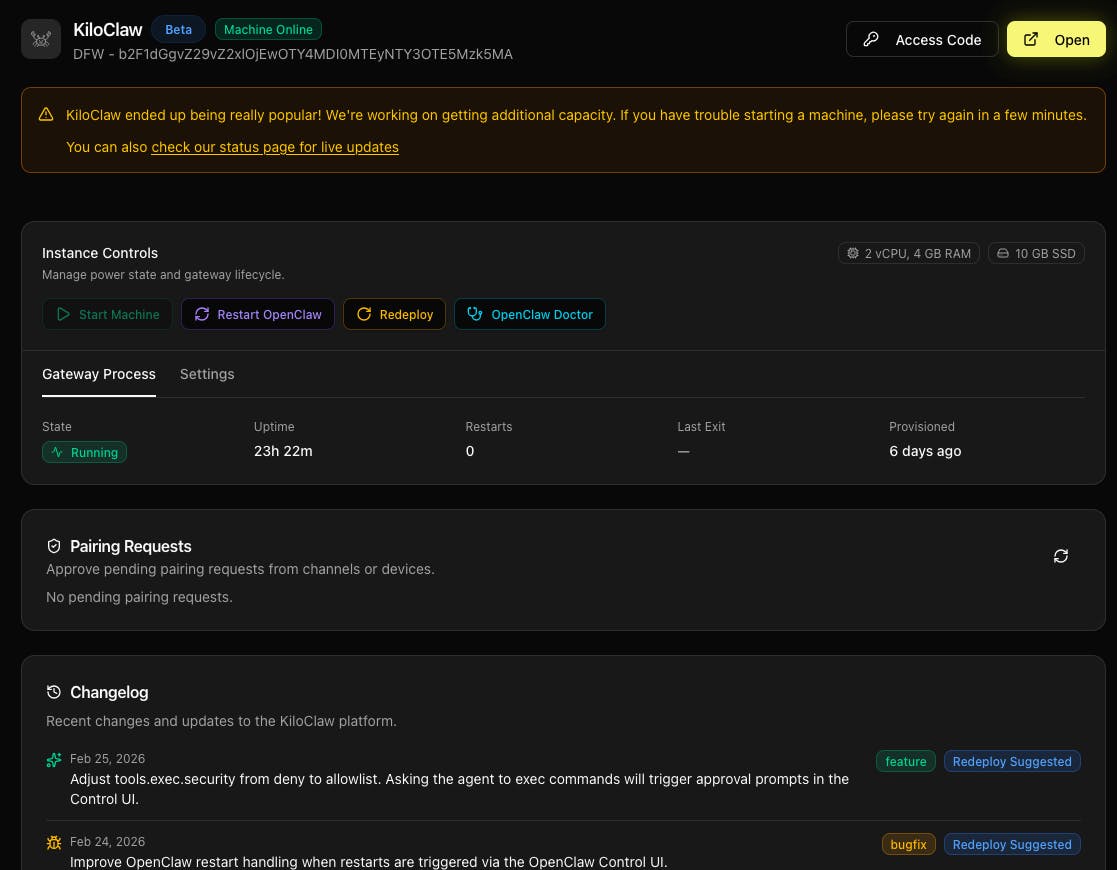The width and height of the screenshot is (1117, 870).
Task: Click the KiloClaw title text
Action: click(108, 29)
